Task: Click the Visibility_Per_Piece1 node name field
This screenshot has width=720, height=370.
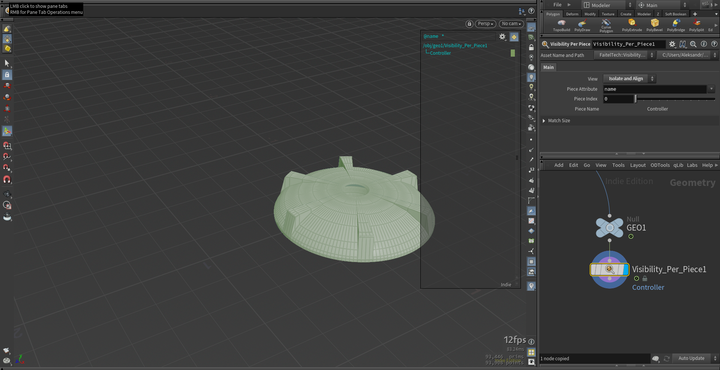Action: point(629,44)
